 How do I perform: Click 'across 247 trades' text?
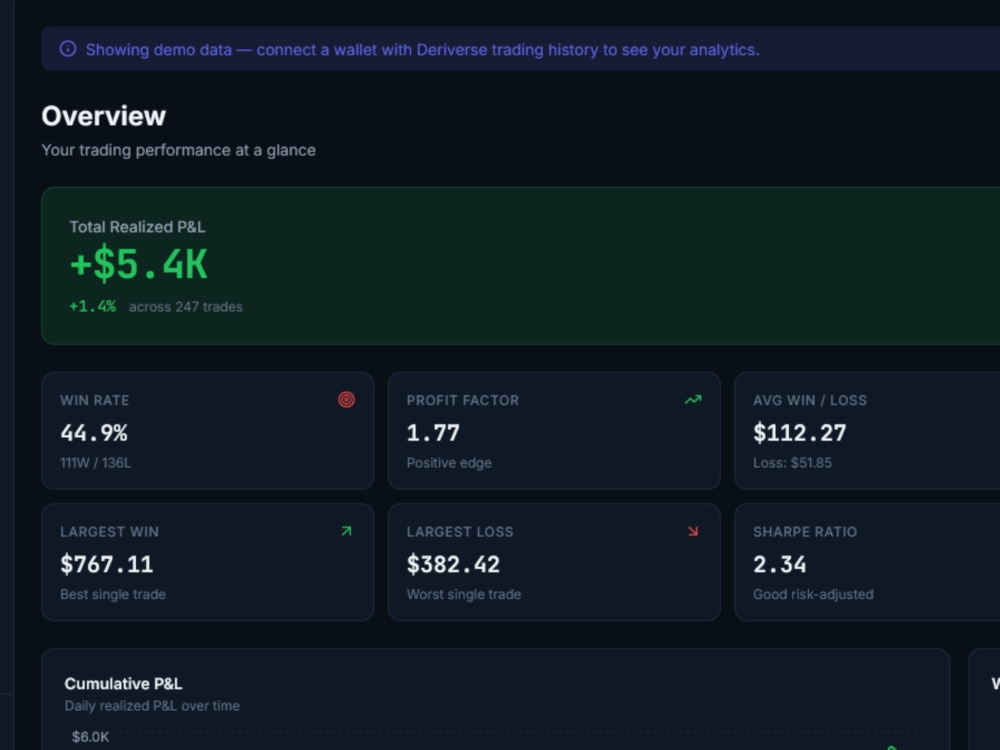pos(186,307)
